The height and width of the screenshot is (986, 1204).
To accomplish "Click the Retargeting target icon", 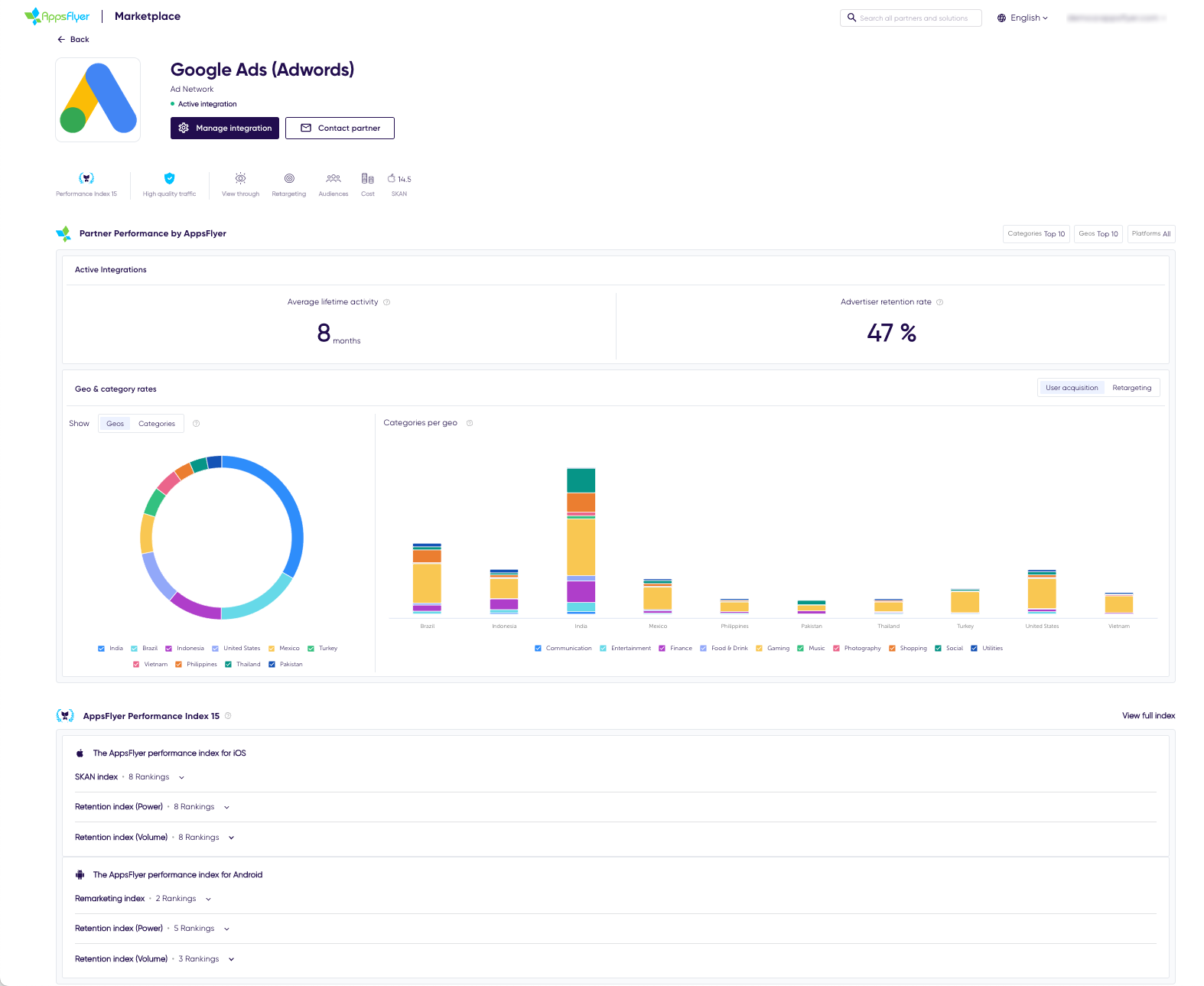I will click(289, 178).
